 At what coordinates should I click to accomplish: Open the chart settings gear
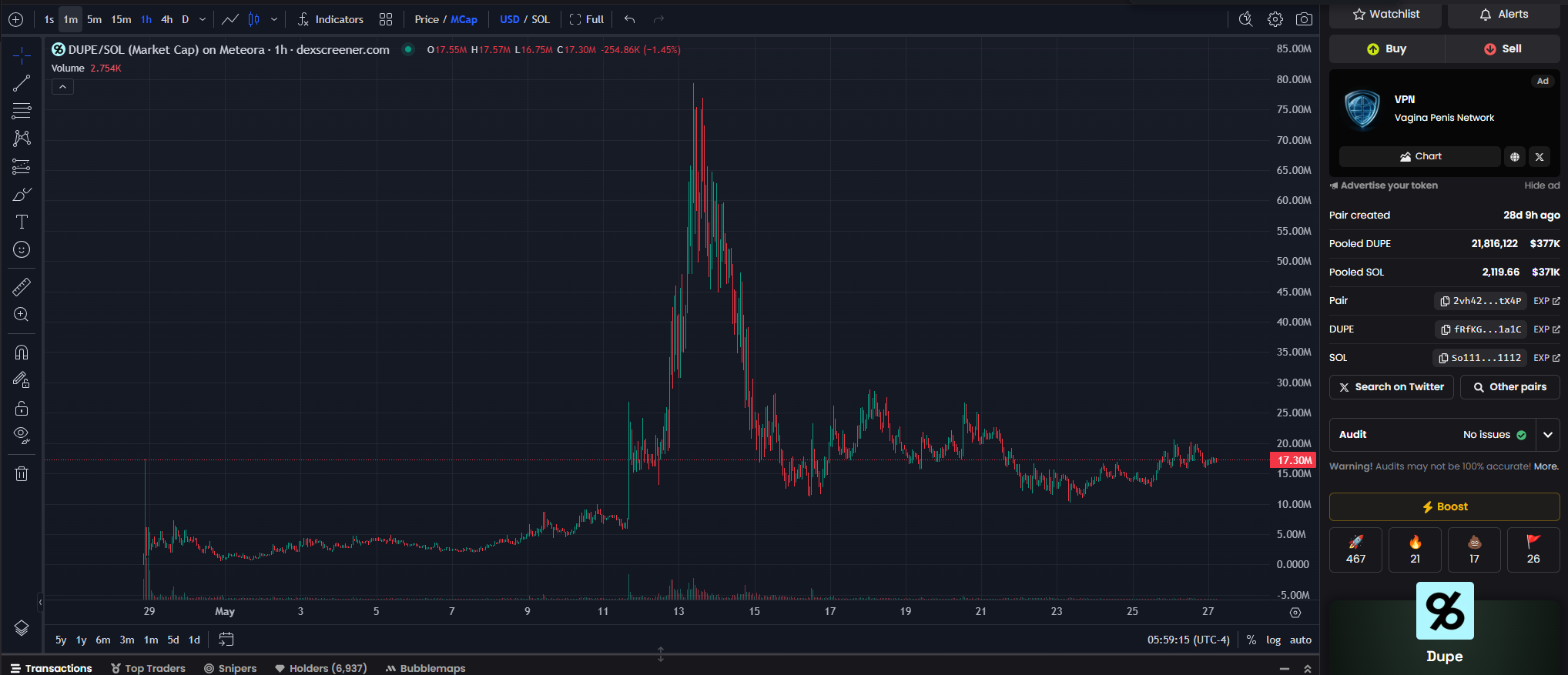coord(1275,19)
